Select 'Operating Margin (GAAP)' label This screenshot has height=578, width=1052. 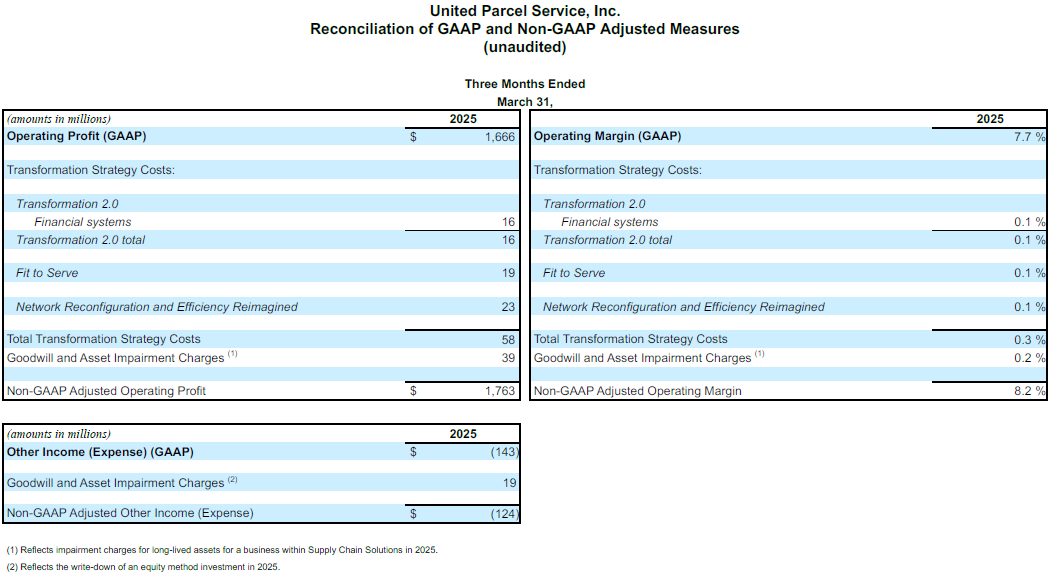(x=607, y=136)
